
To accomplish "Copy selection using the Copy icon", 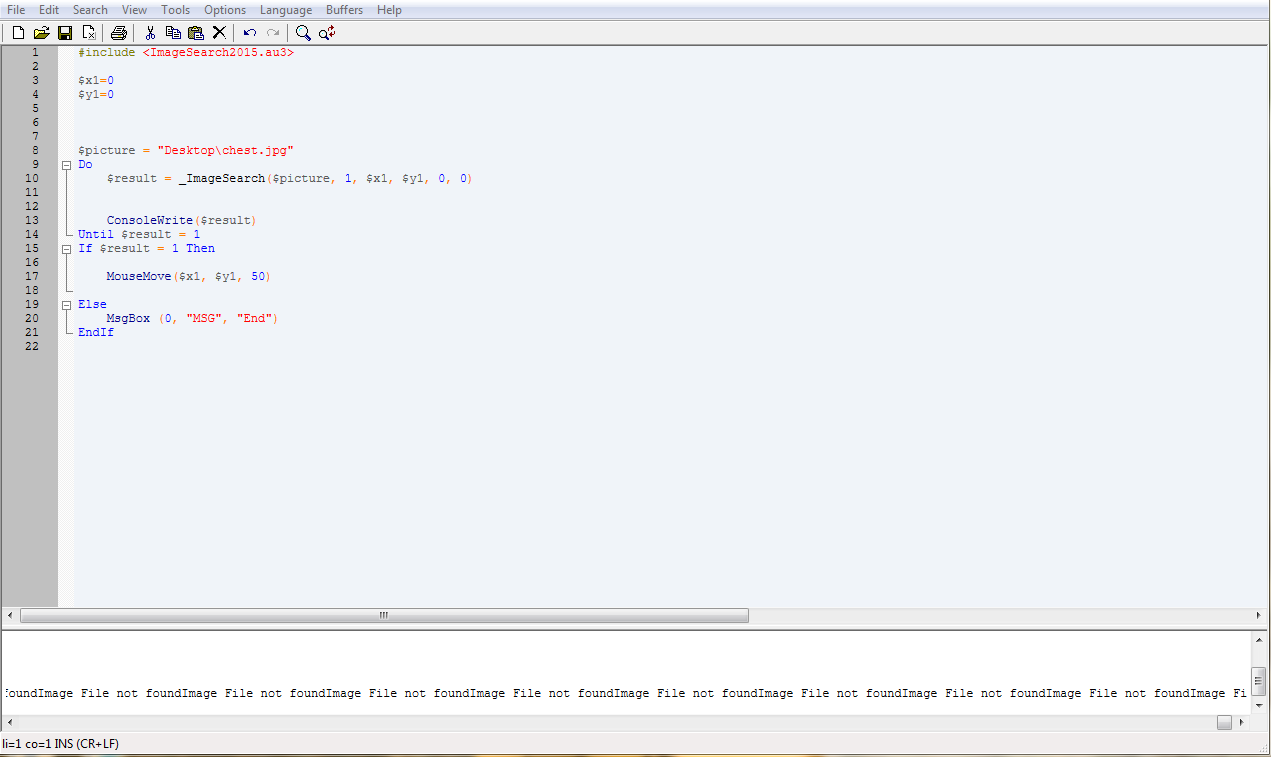I will (x=173, y=33).
